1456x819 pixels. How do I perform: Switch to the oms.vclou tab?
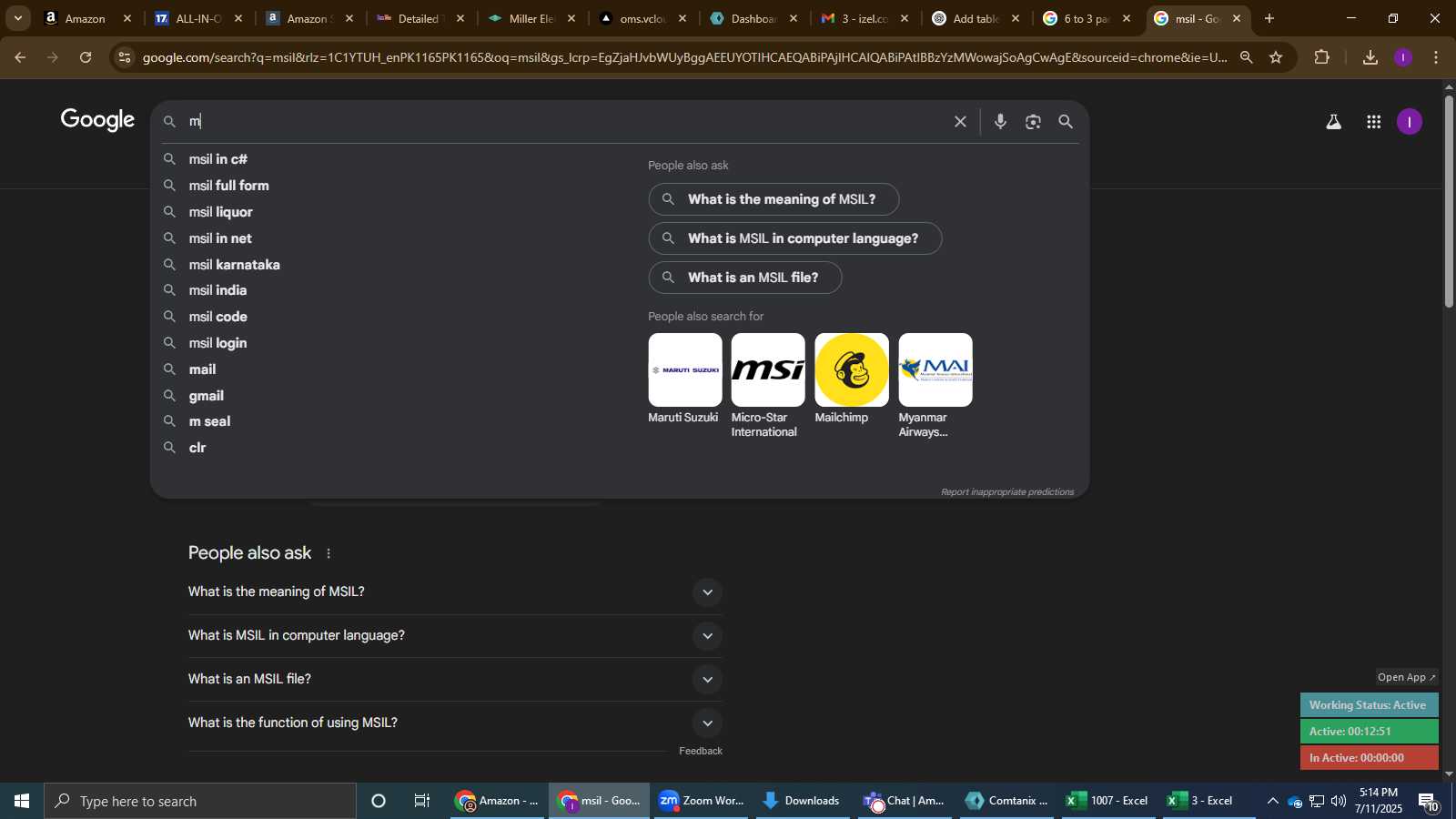(x=642, y=18)
